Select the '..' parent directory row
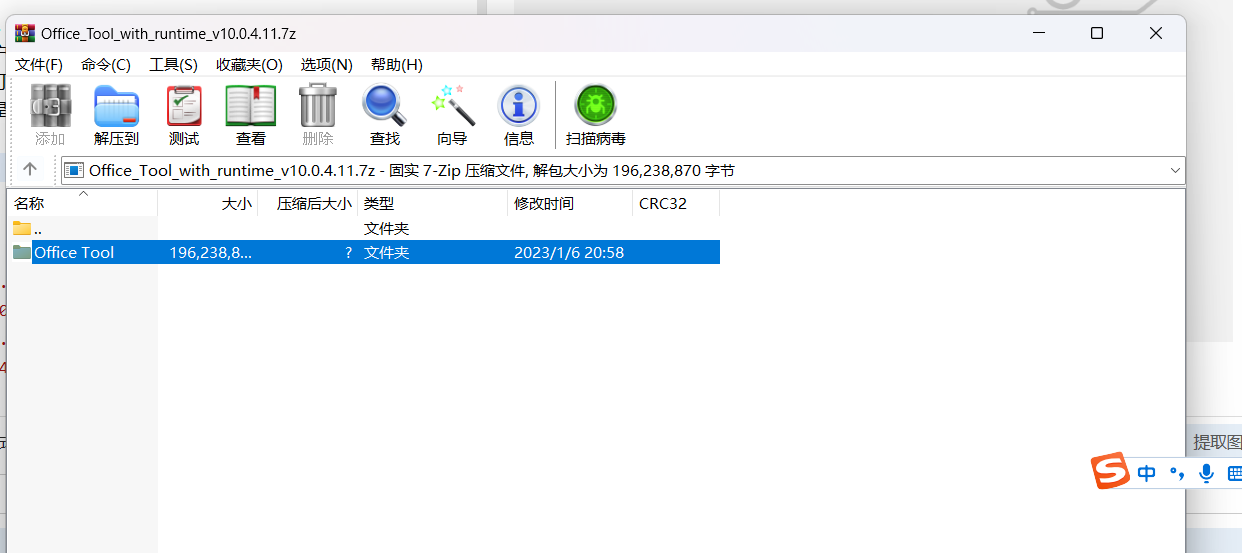 click(x=364, y=228)
